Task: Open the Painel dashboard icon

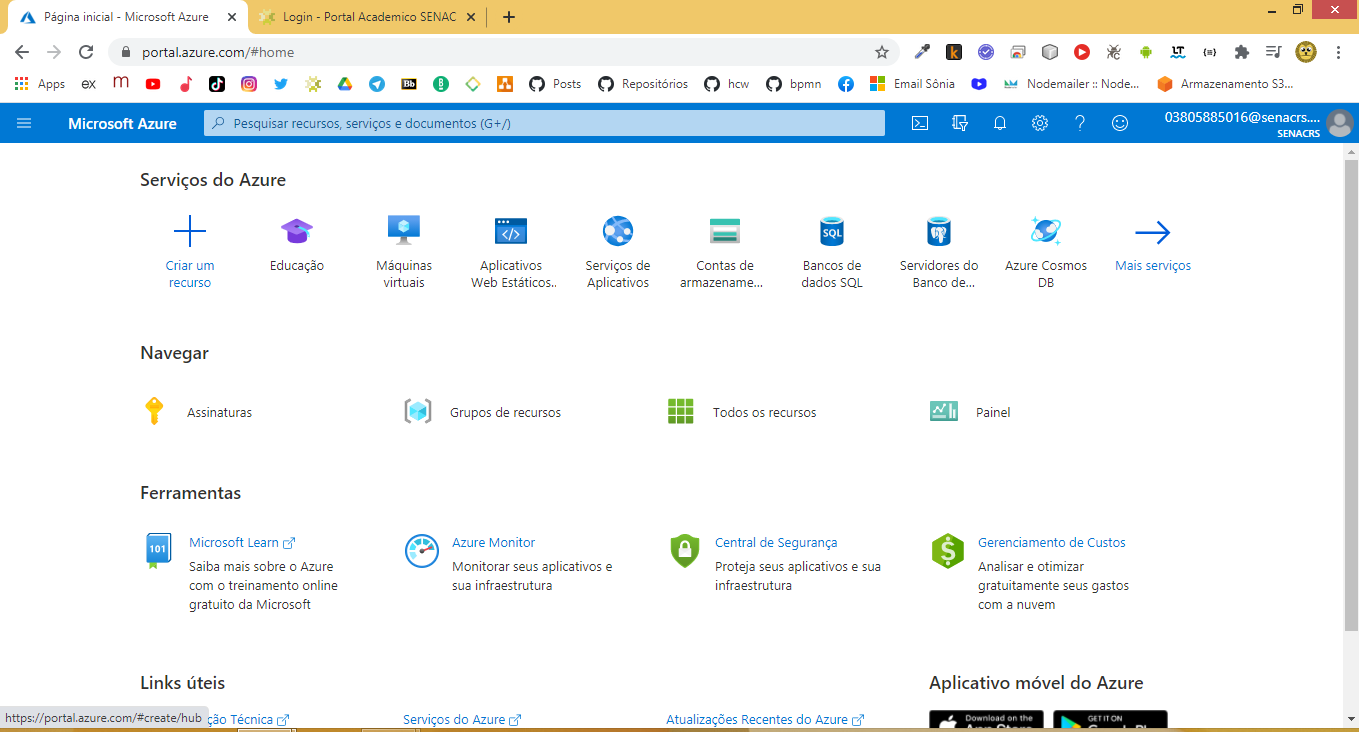Action: coord(943,411)
